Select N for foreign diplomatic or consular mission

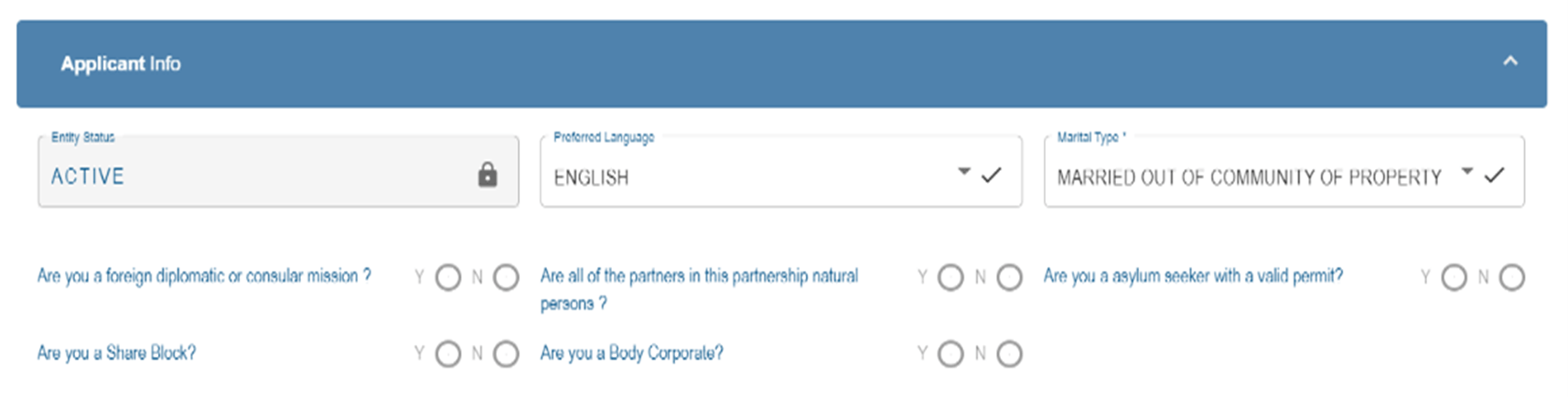tap(506, 277)
